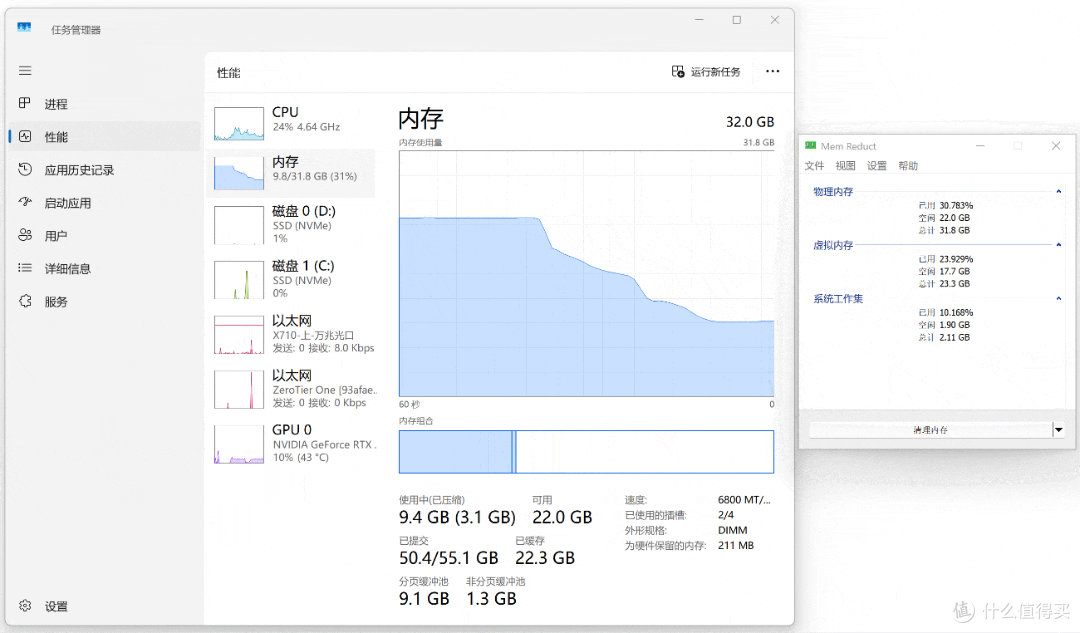Click the 2.11 GB working set total
Viewport: 1080px width, 633px height.
click(x=955, y=338)
